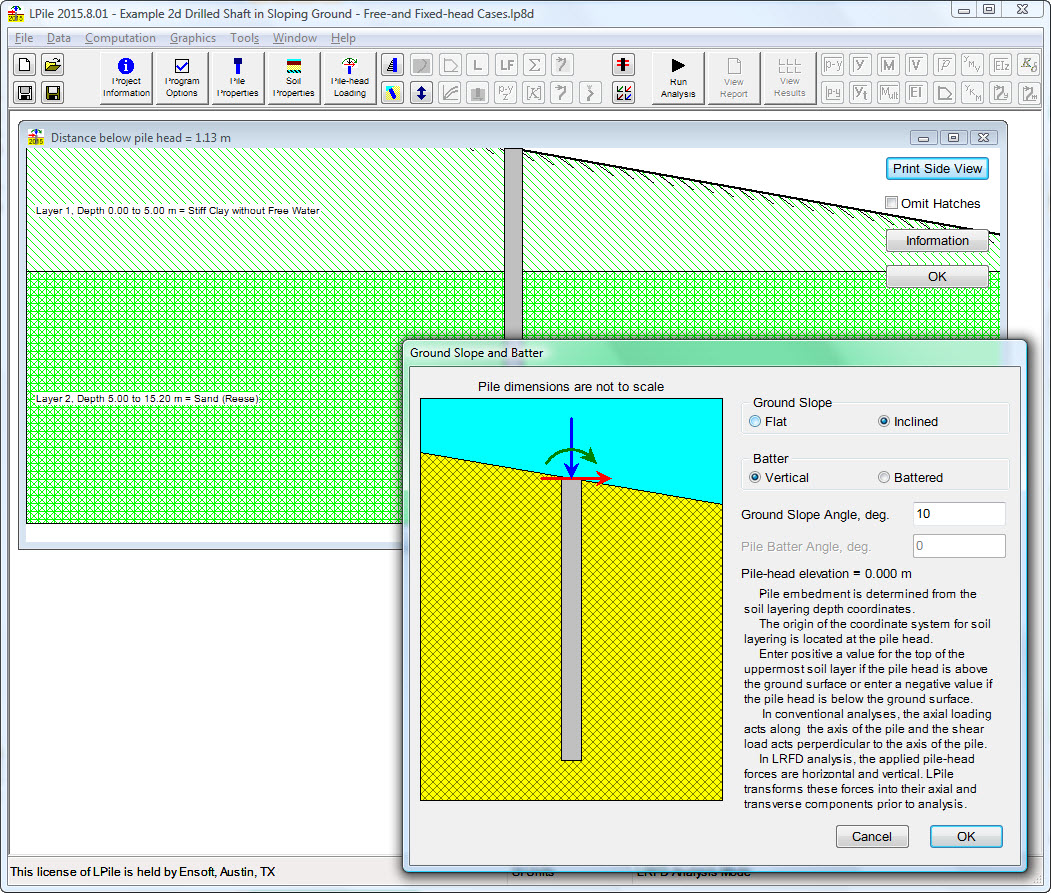Open the Project Information dialog
Screen dimensions: 1051x893
point(126,78)
